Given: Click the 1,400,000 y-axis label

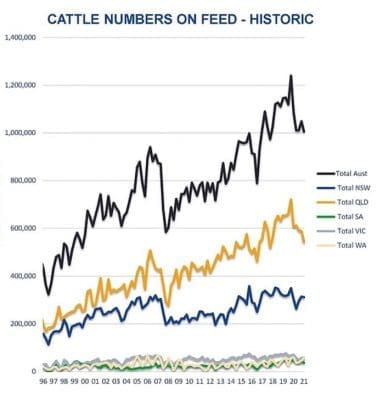Looking at the screenshot, I should (20, 37).
